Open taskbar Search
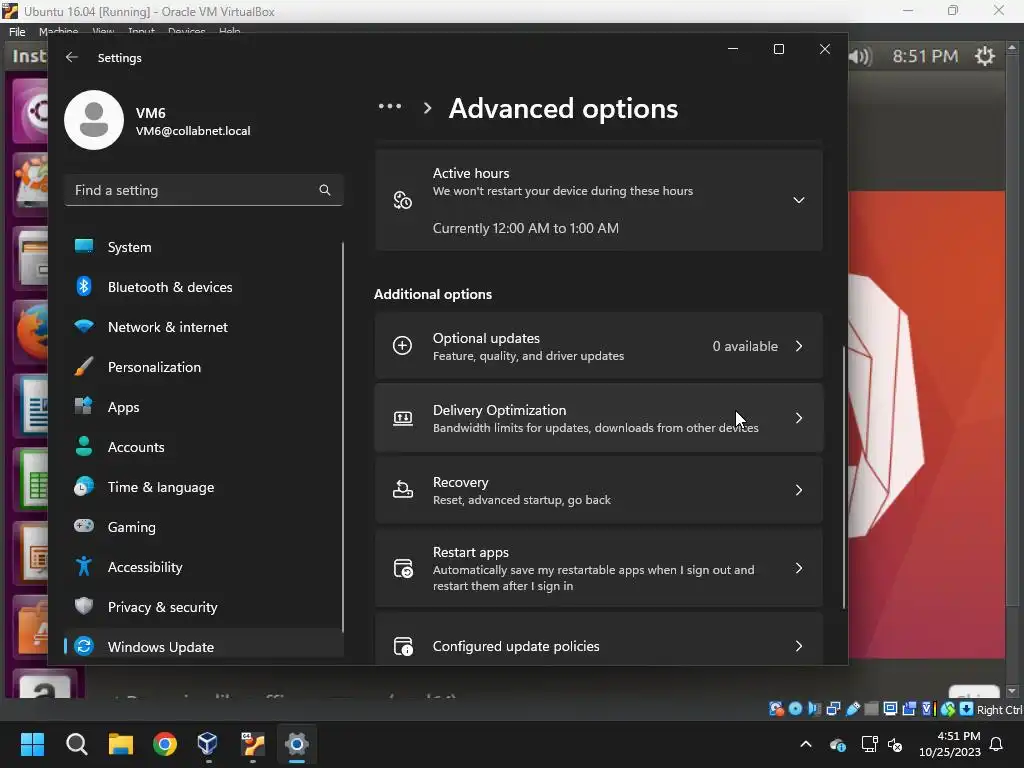This screenshot has height=768, width=1024. click(76, 744)
